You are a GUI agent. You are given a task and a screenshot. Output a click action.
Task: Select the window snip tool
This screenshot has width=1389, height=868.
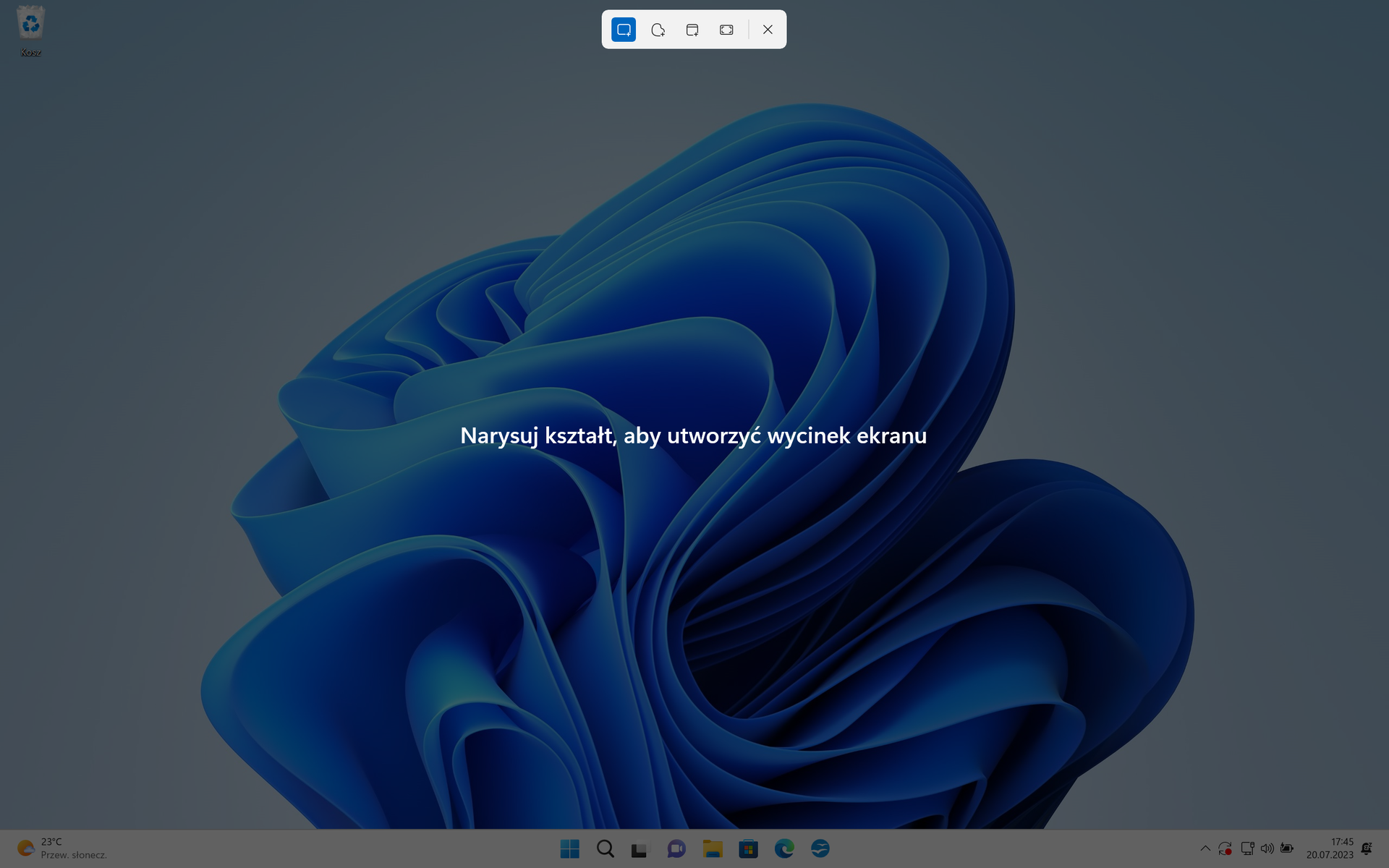[692, 30]
